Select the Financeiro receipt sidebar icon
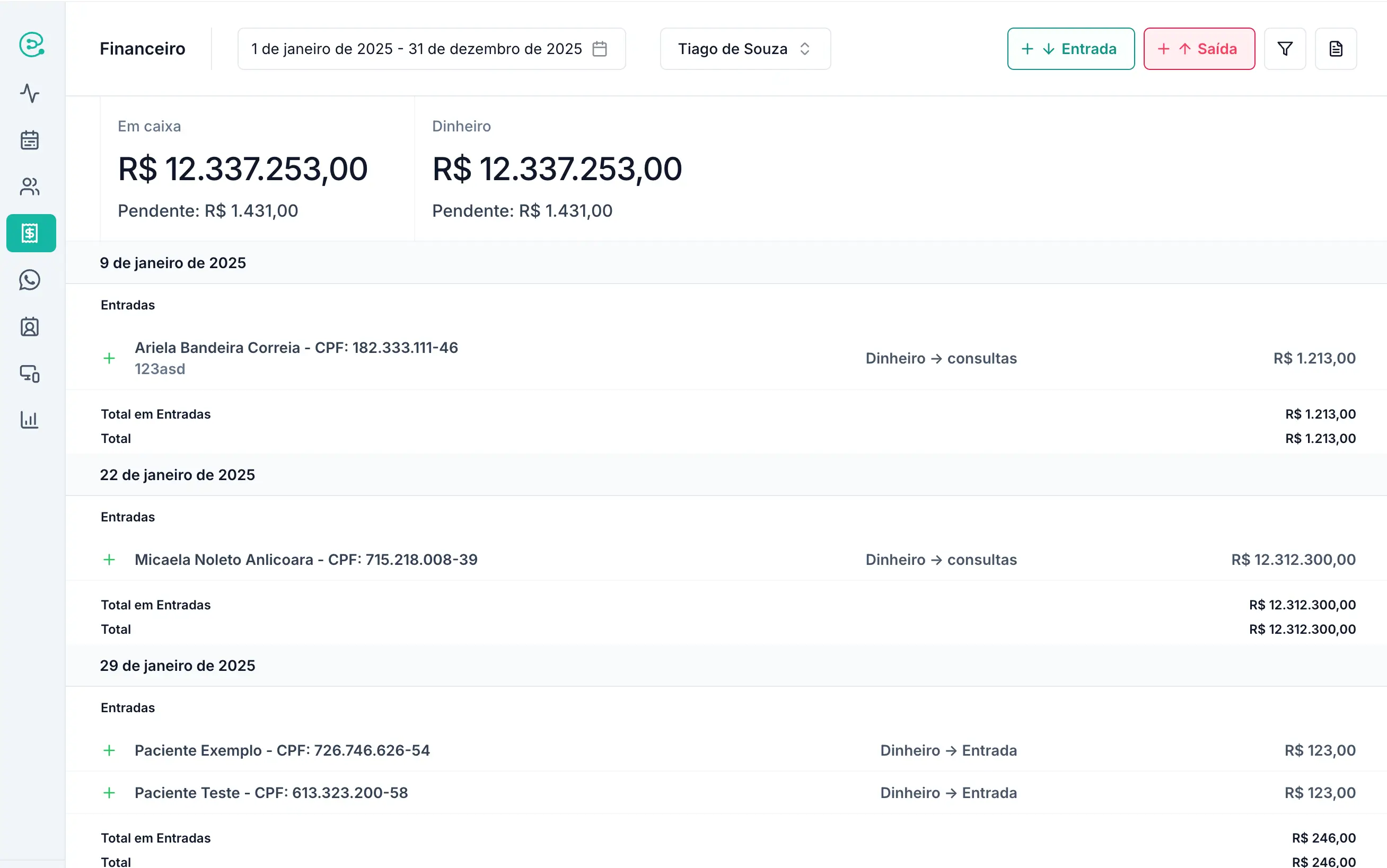 coord(31,233)
